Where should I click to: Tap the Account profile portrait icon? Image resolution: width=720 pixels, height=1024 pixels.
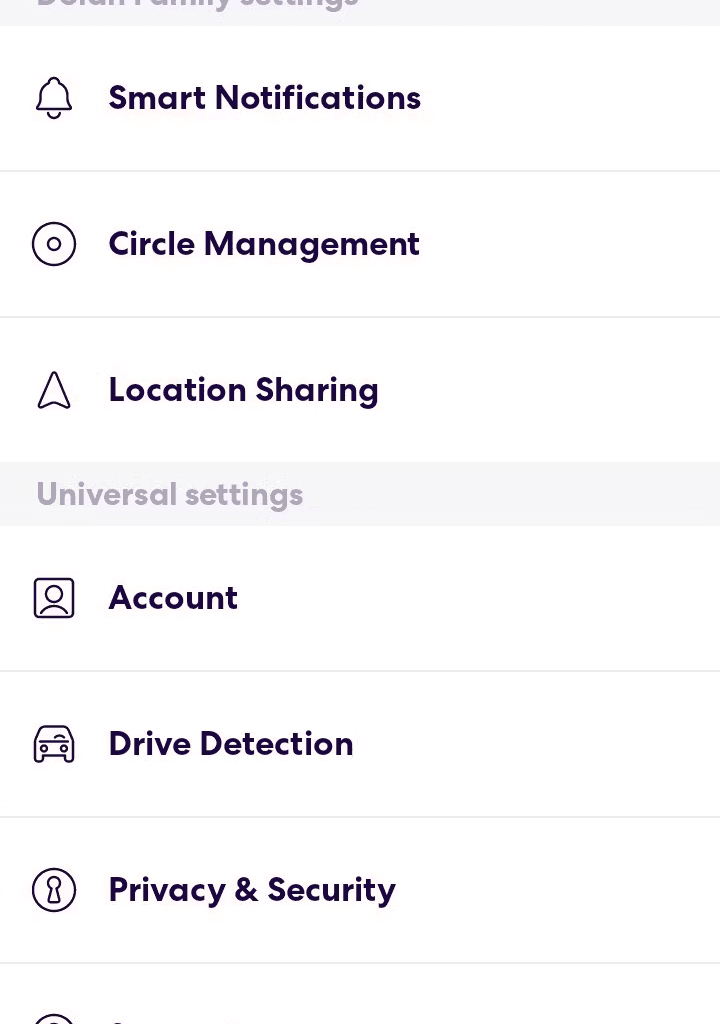coord(54,598)
